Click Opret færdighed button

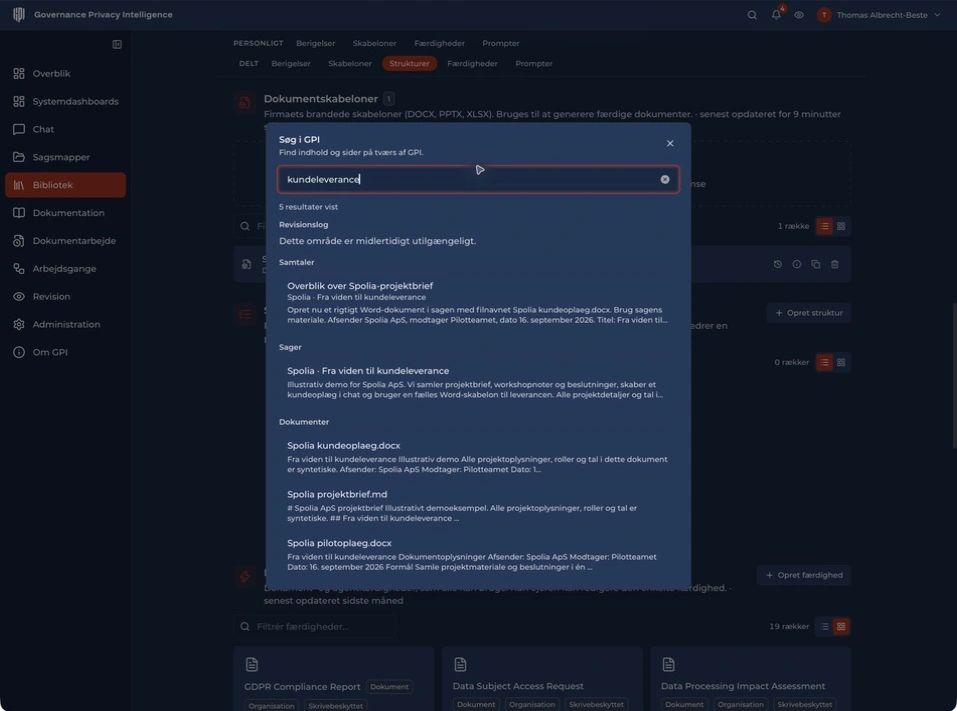pos(804,575)
